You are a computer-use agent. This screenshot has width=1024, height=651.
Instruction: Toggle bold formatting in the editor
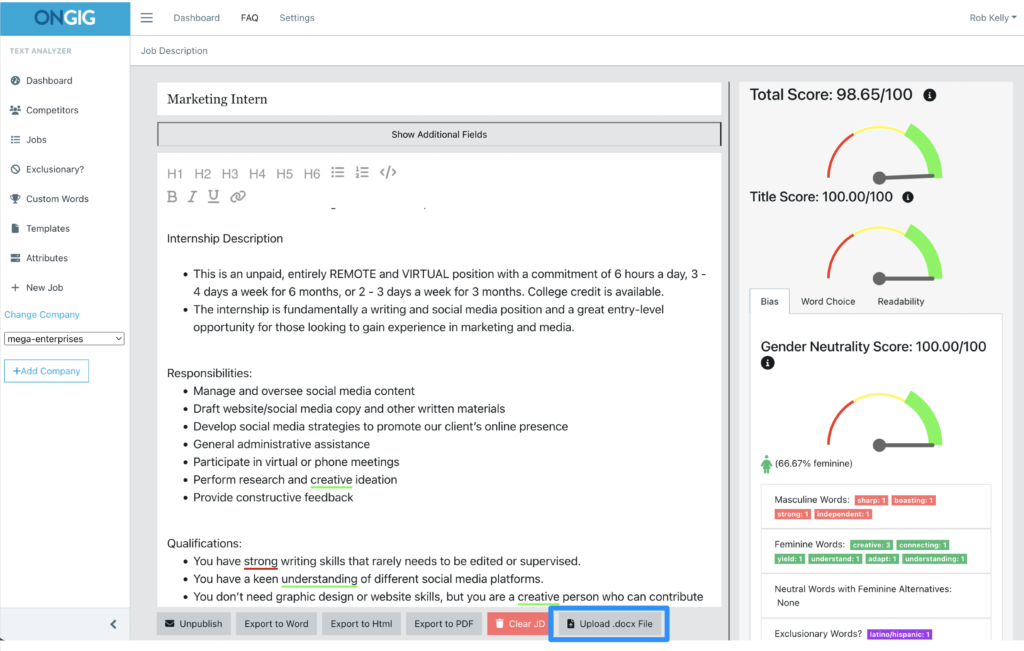pyautogui.click(x=171, y=196)
